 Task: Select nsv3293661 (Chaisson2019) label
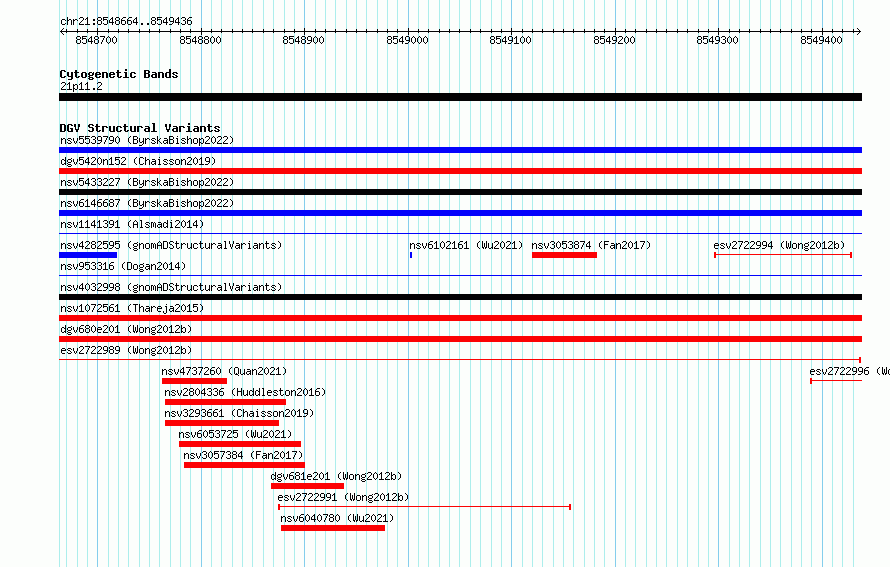[x=239, y=413]
